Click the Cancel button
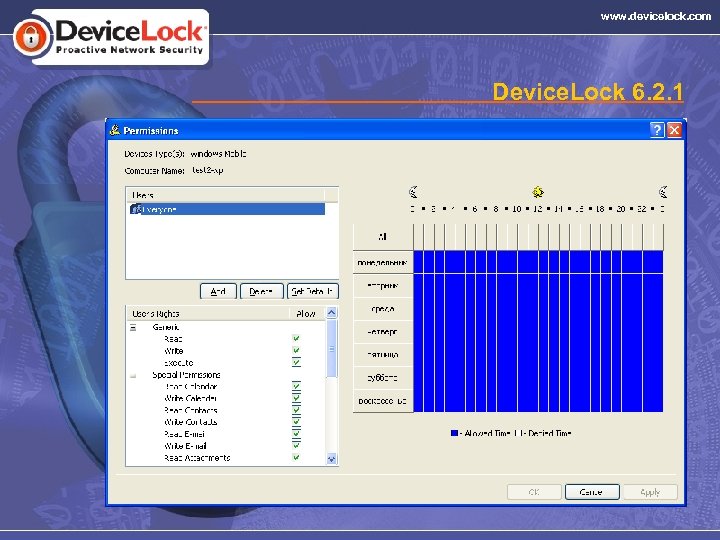This screenshot has height=540, width=720. (592, 492)
